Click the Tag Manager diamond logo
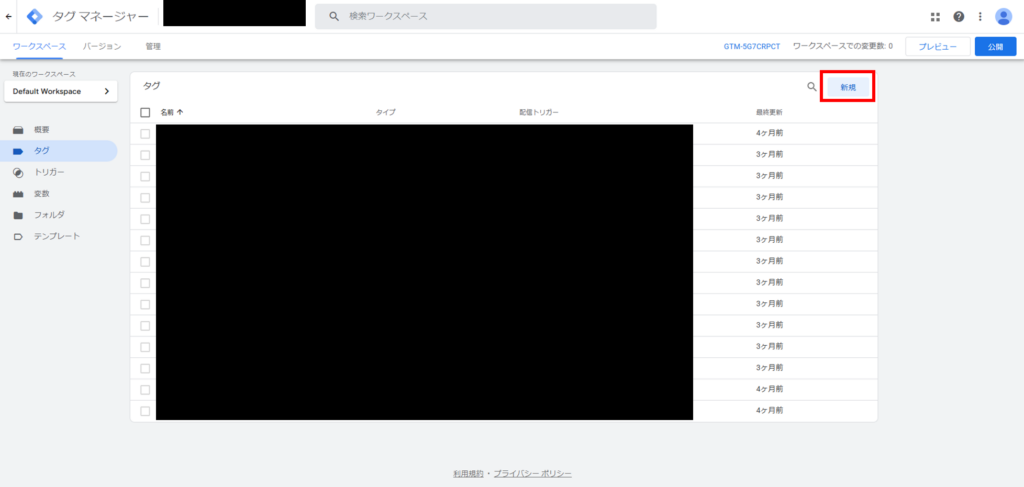 [35, 16]
